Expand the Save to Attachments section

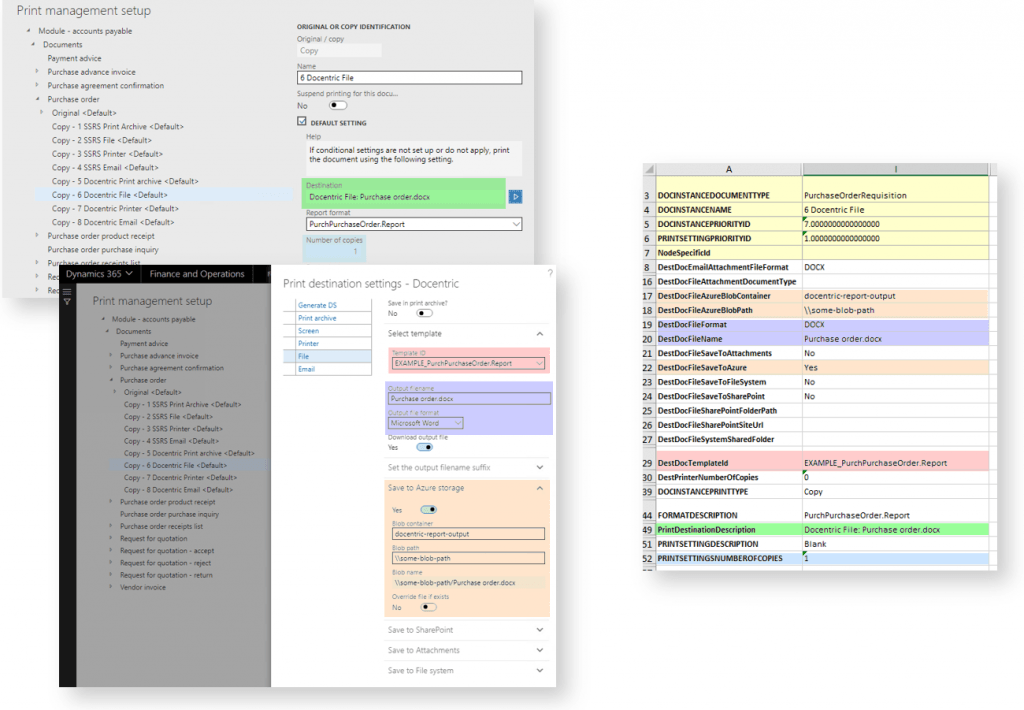(540, 651)
